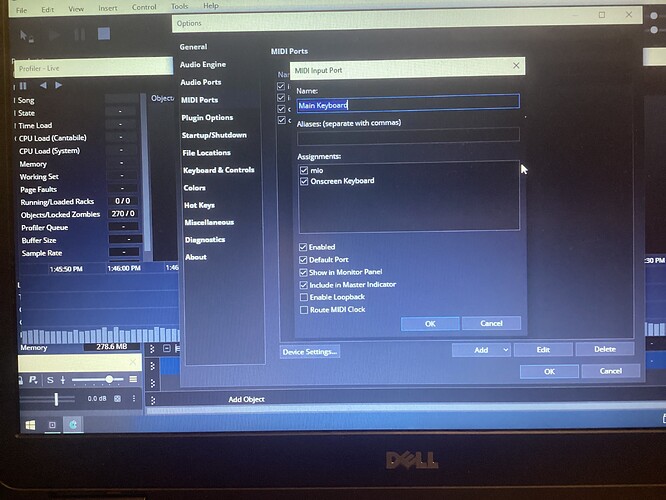This screenshot has width=666, height=500.
Task: Select Miscellaneous options page
Action: (209, 222)
